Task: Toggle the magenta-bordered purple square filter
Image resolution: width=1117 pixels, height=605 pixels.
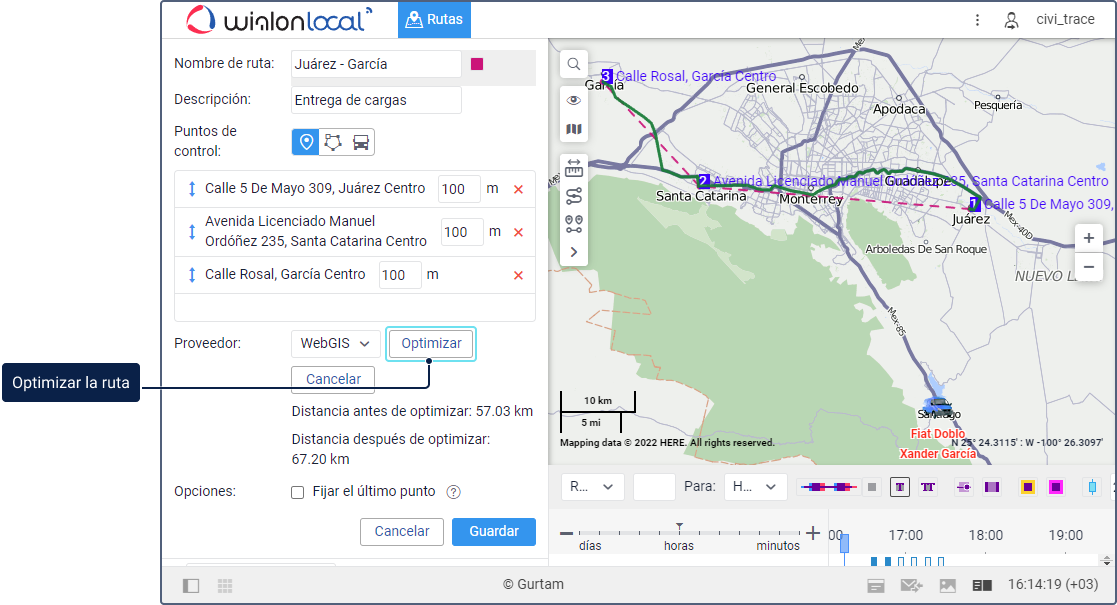Action: (1056, 487)
